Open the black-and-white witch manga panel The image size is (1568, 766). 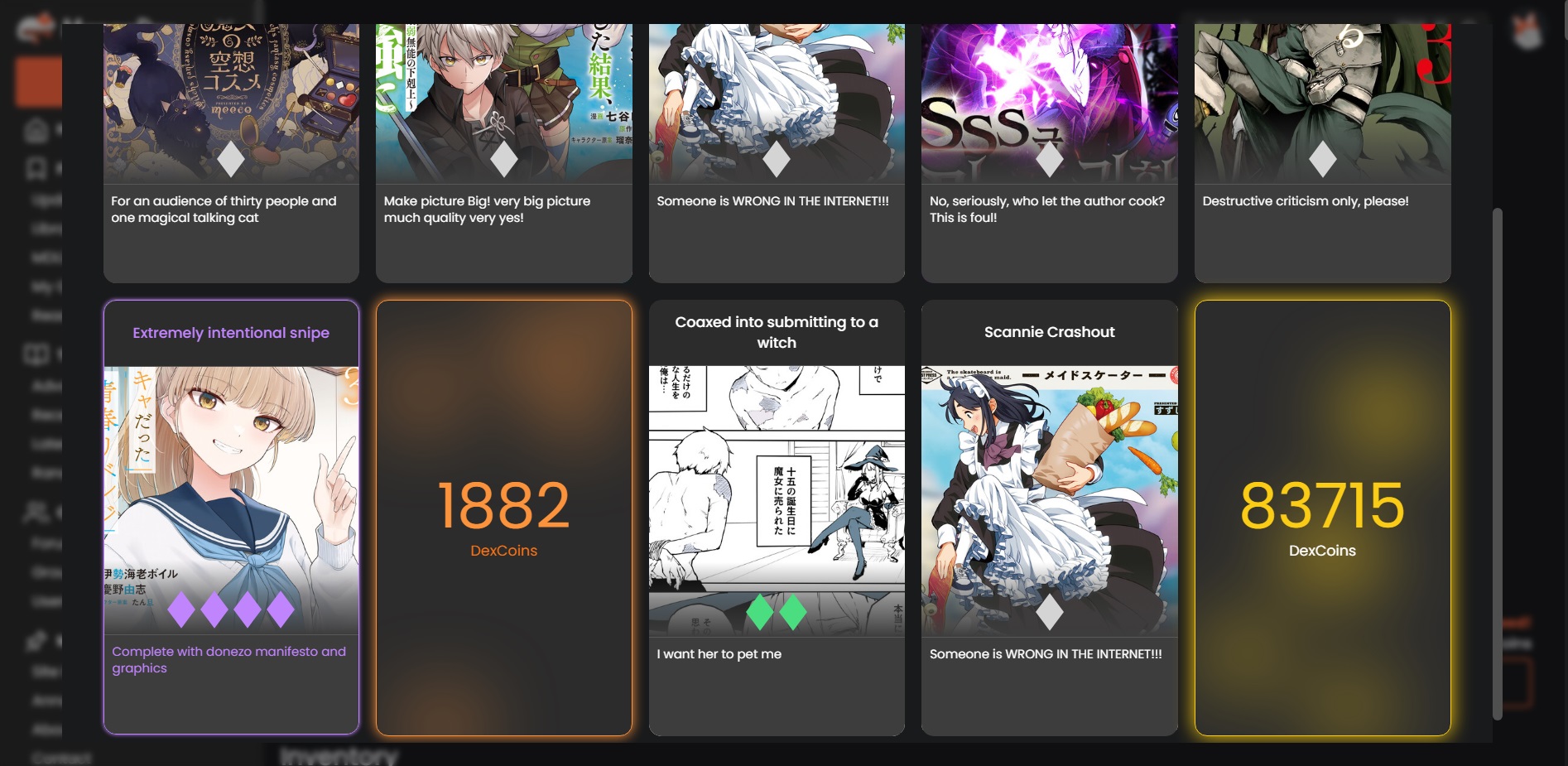[777, 500]
